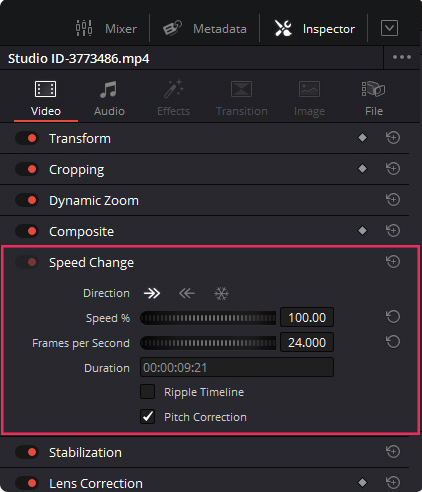Reset the Speed Change section

point(393,261)
